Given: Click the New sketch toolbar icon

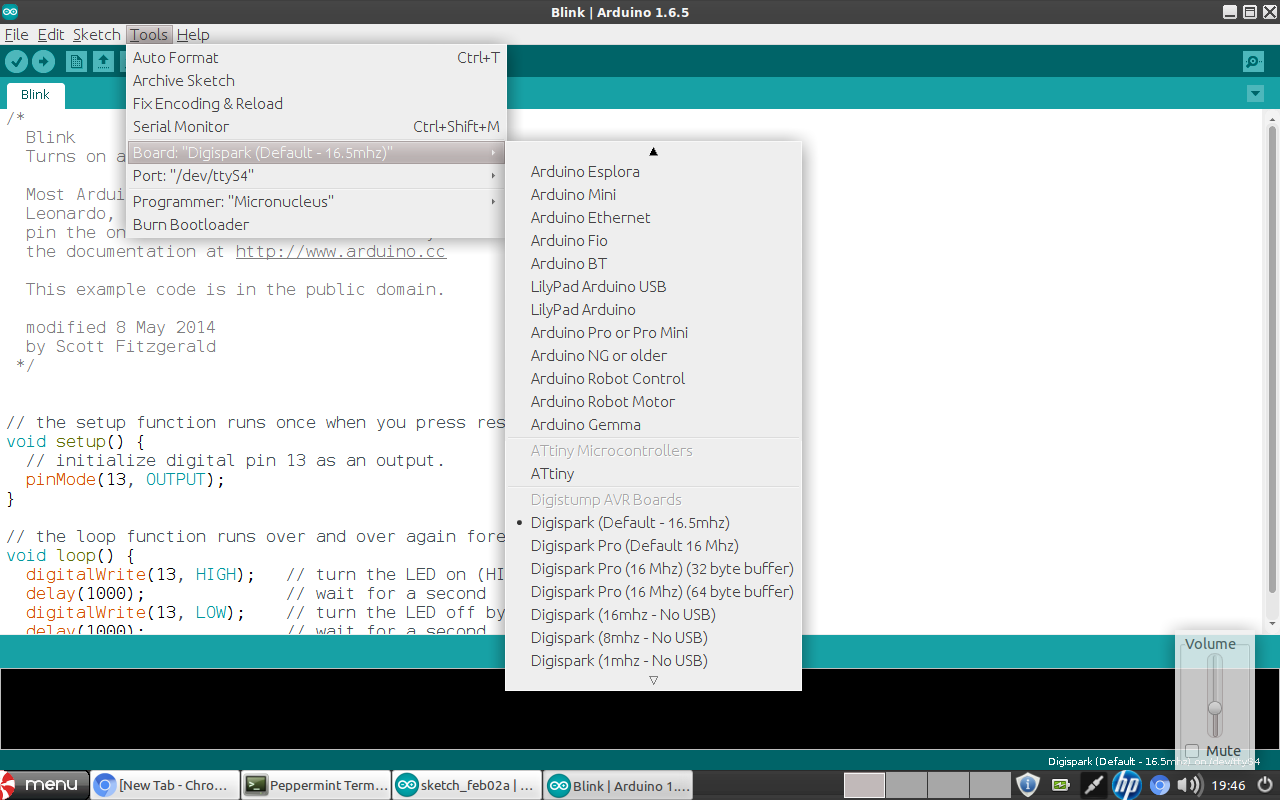Looking at the screenshot, I should (x=76, y=62).
